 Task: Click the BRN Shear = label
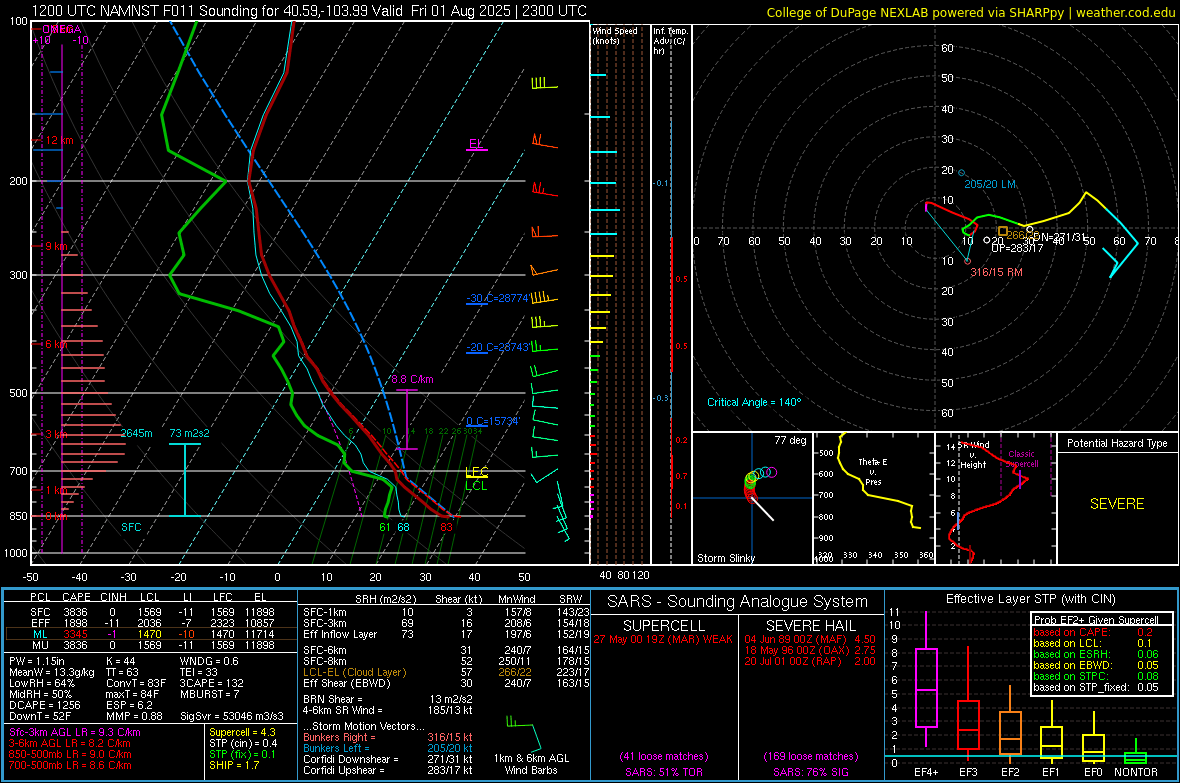coord(333,699)
